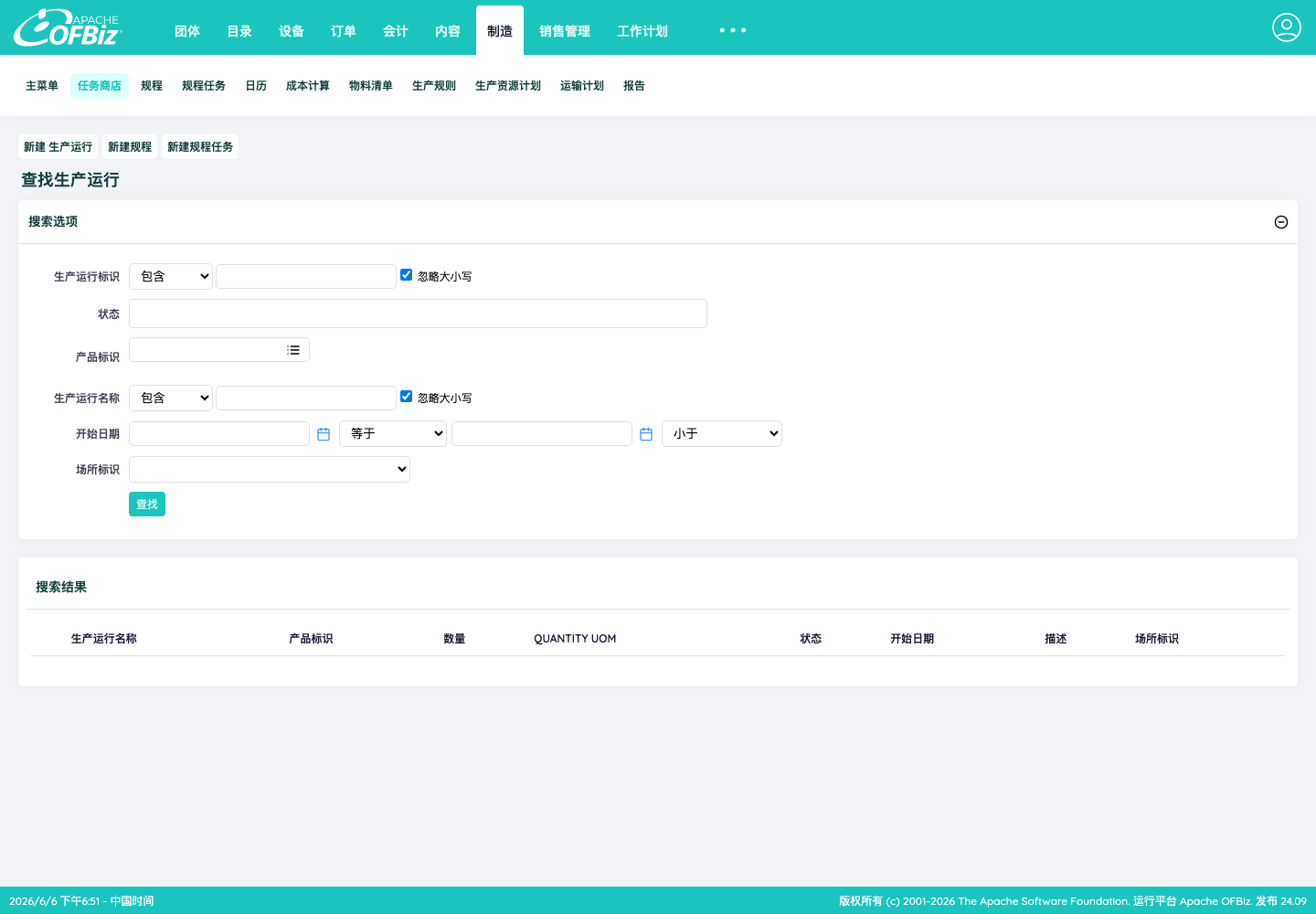Click the 新建规程任务 button
1316x914 pixels.
click(x=200, y=147)
